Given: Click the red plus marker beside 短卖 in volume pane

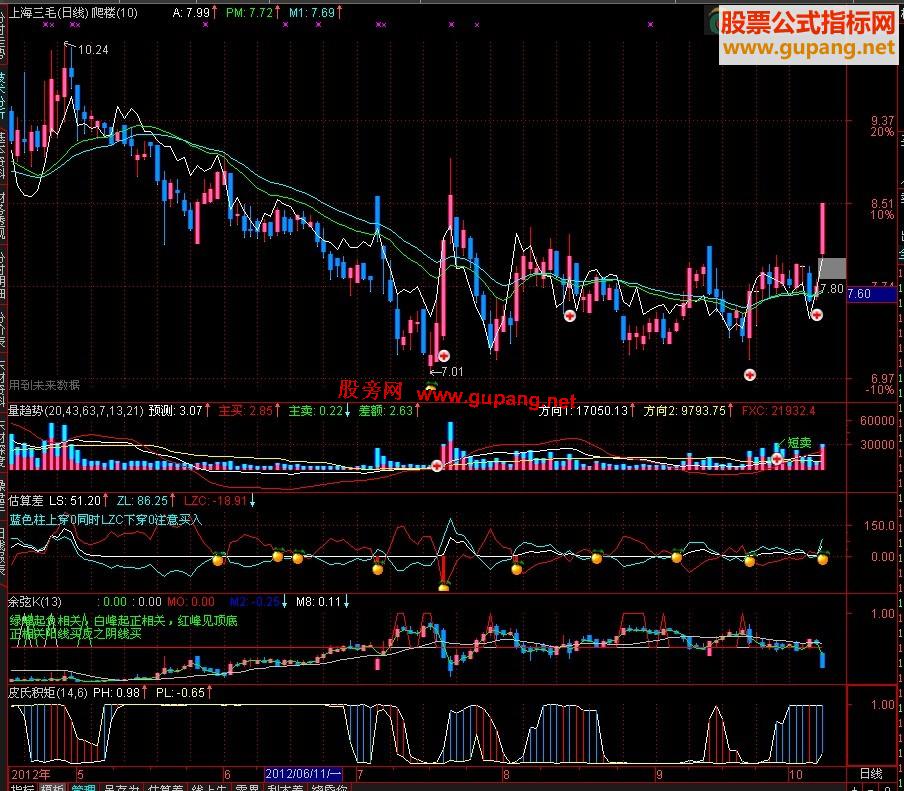Looking at the screenshot, I should [777, 459].
